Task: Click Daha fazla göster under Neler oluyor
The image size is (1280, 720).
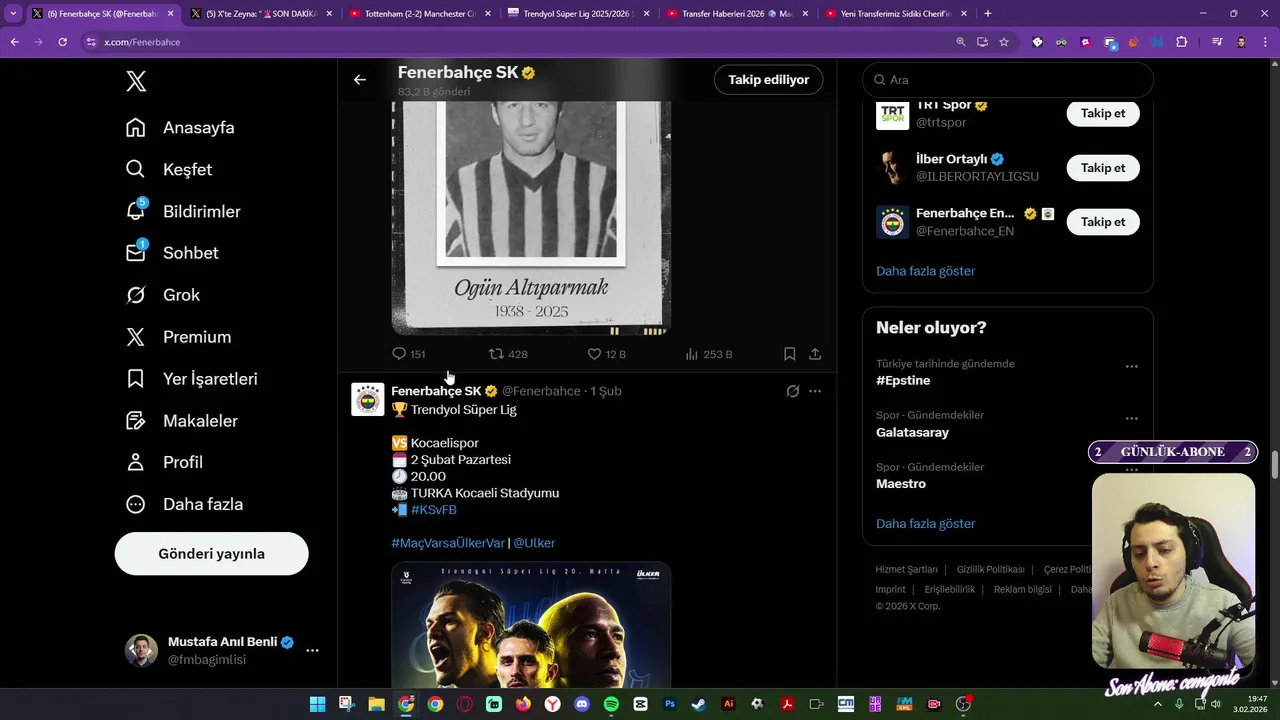Action: [925, 524]
